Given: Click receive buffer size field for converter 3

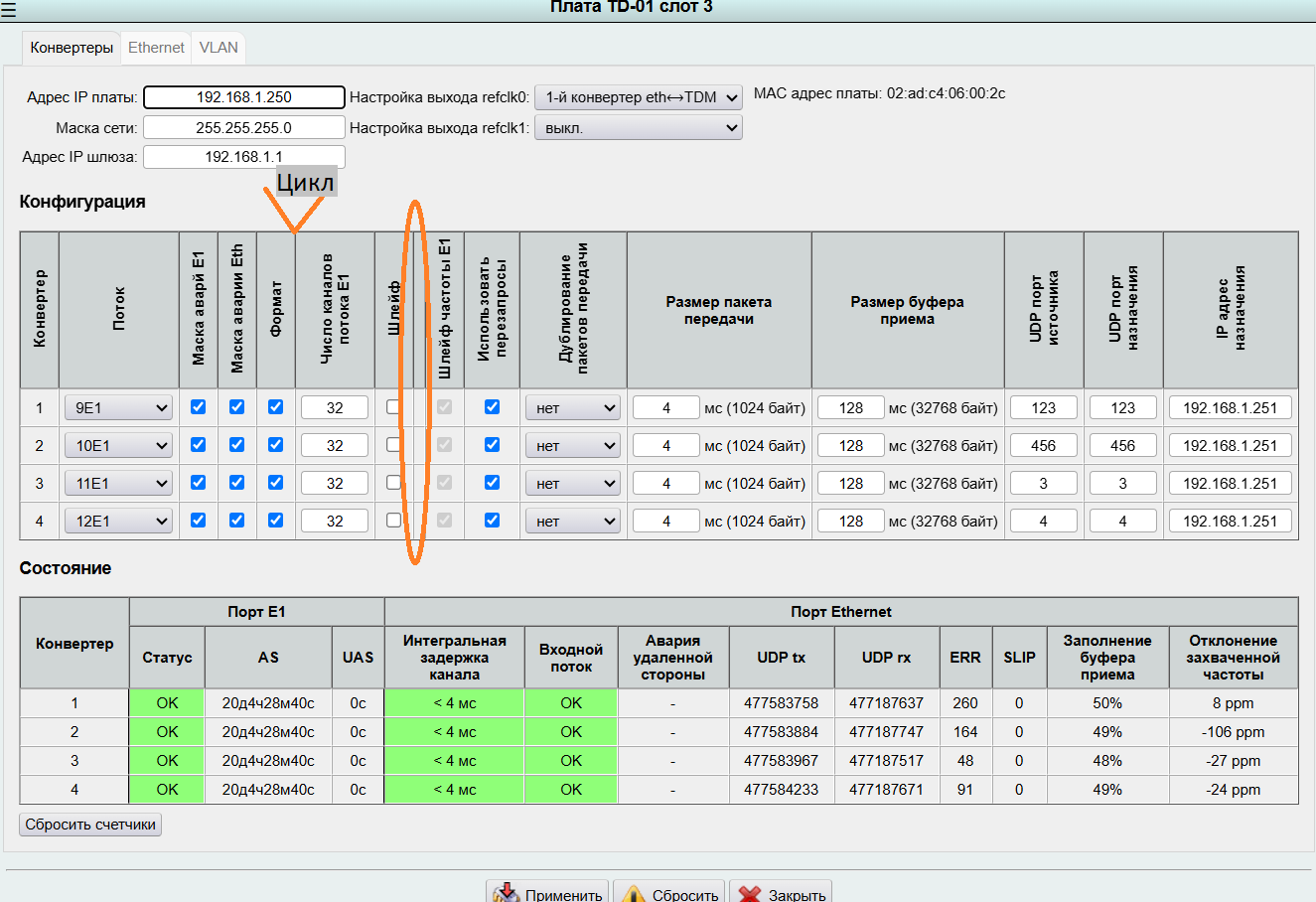Looking at the screenshot, I should (x=851, y=484).
